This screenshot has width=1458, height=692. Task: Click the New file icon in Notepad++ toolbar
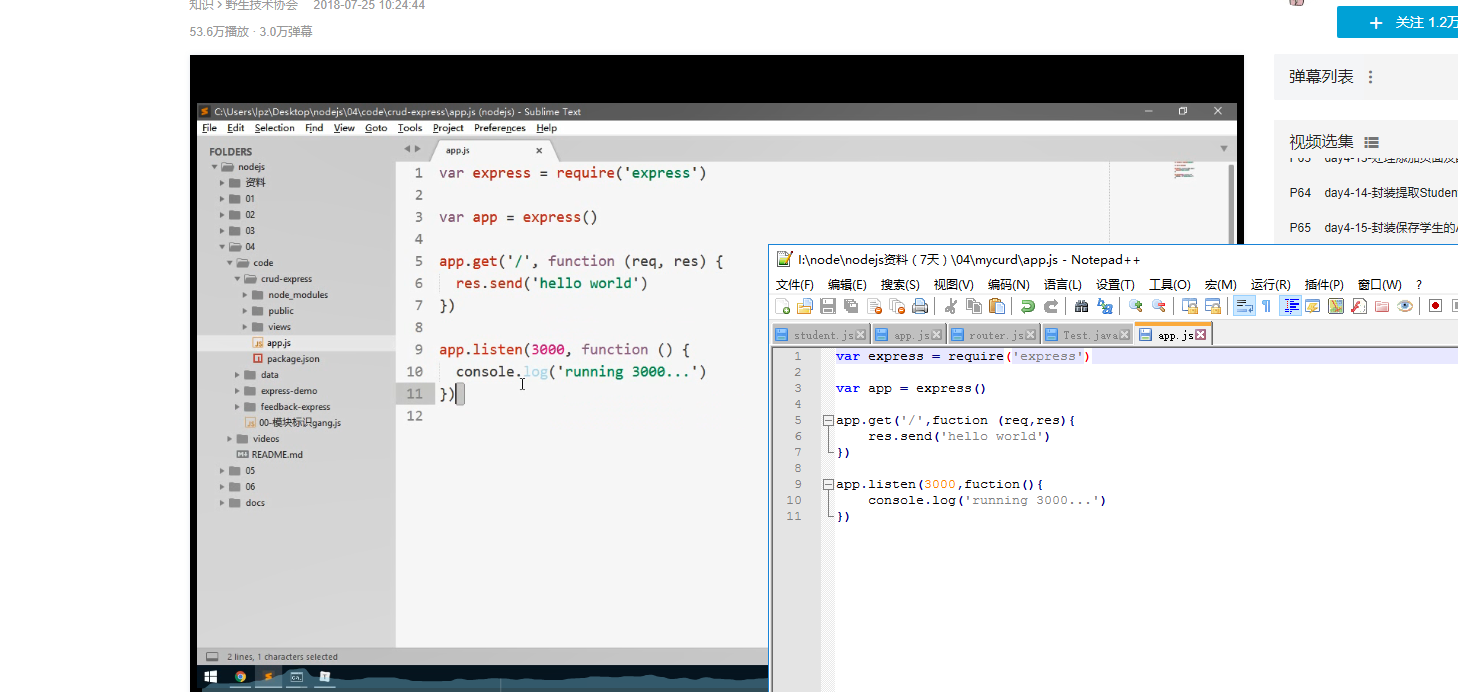(x=782, y=306)
